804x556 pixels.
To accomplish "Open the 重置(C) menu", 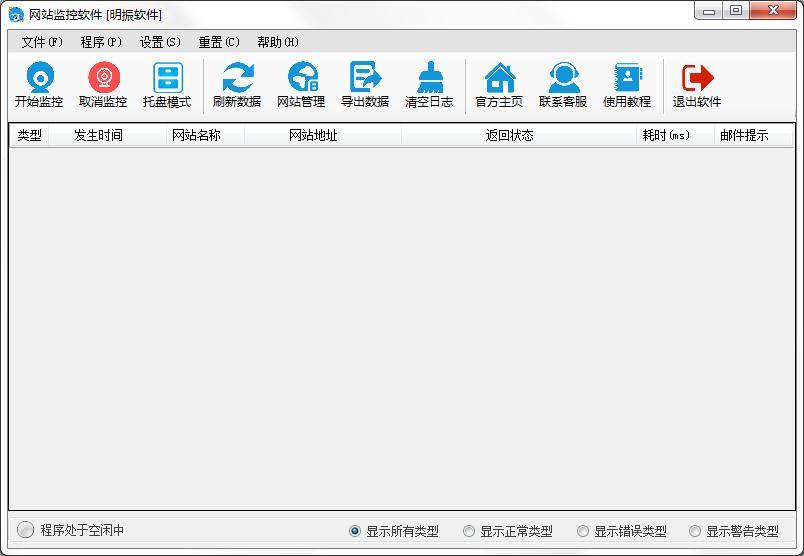I will coord(219,42).
